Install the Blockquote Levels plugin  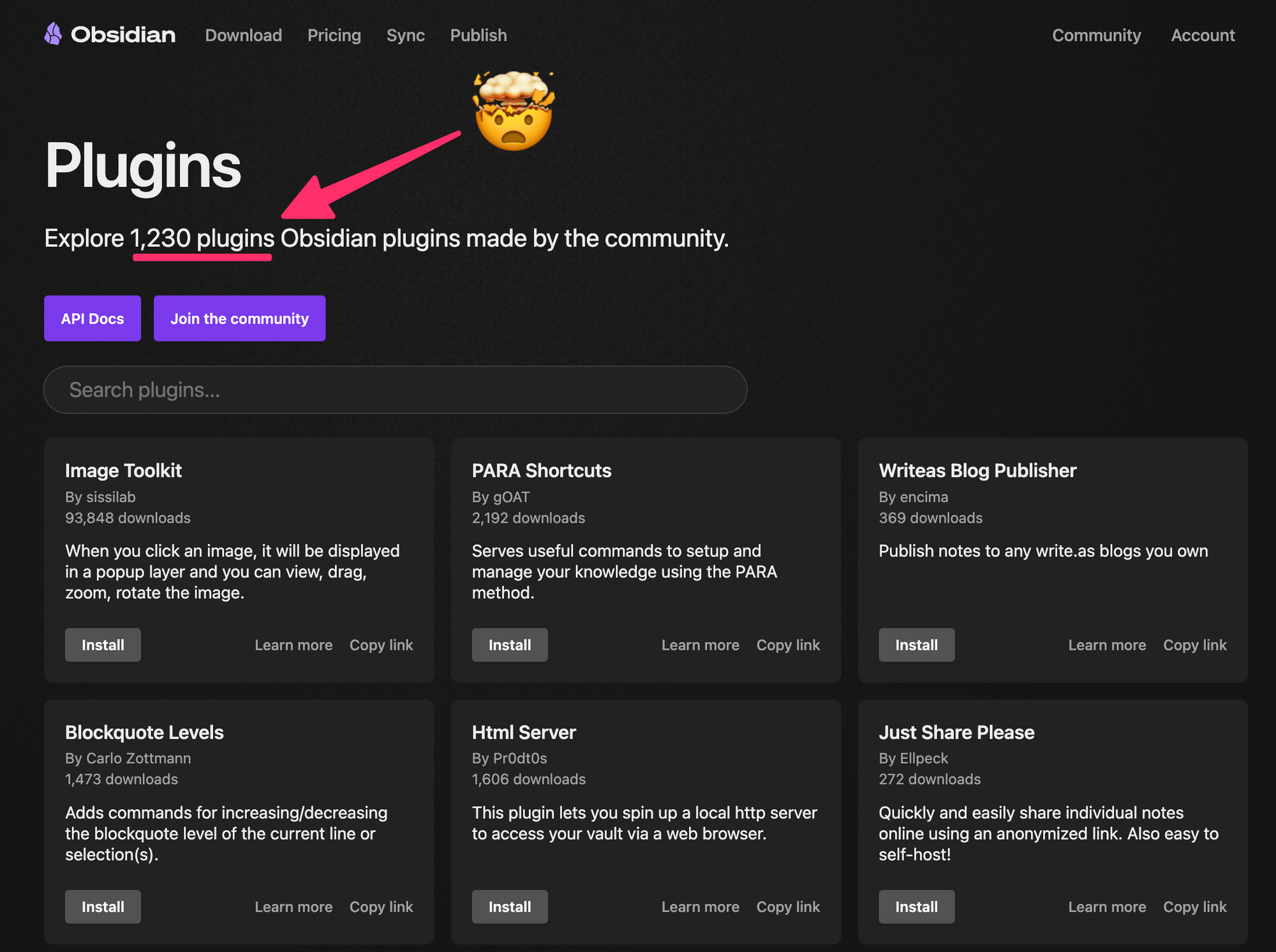click(103, 907)
